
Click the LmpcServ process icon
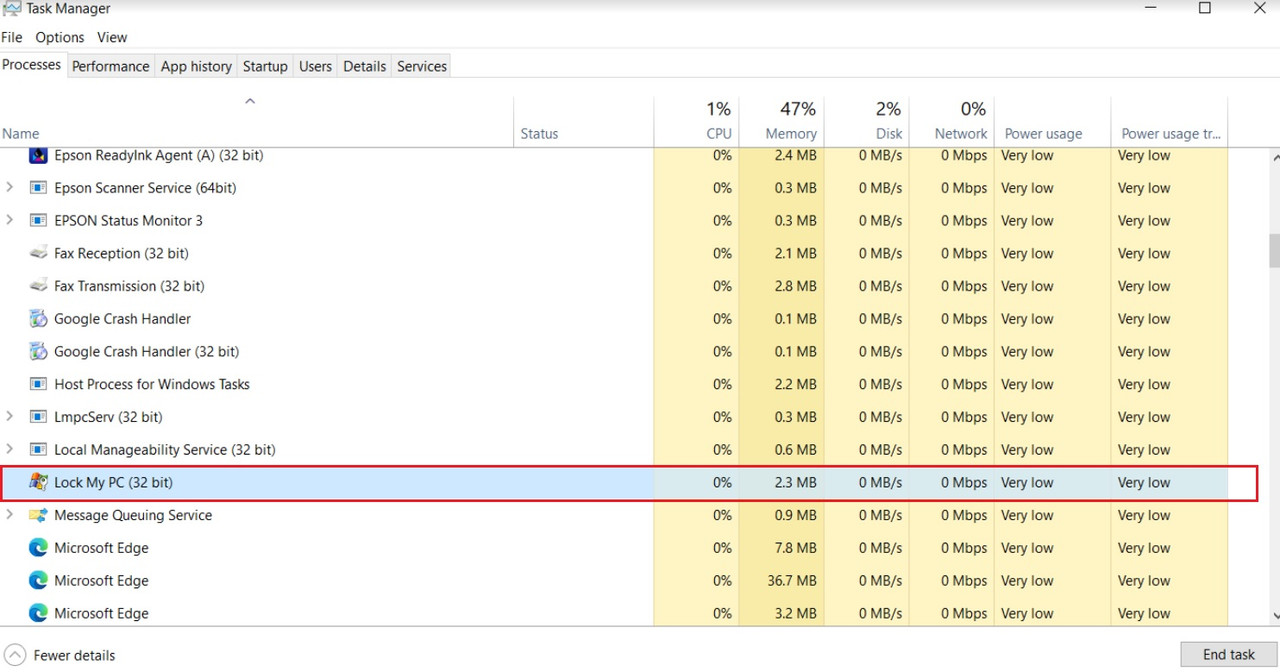click(38, 417)
